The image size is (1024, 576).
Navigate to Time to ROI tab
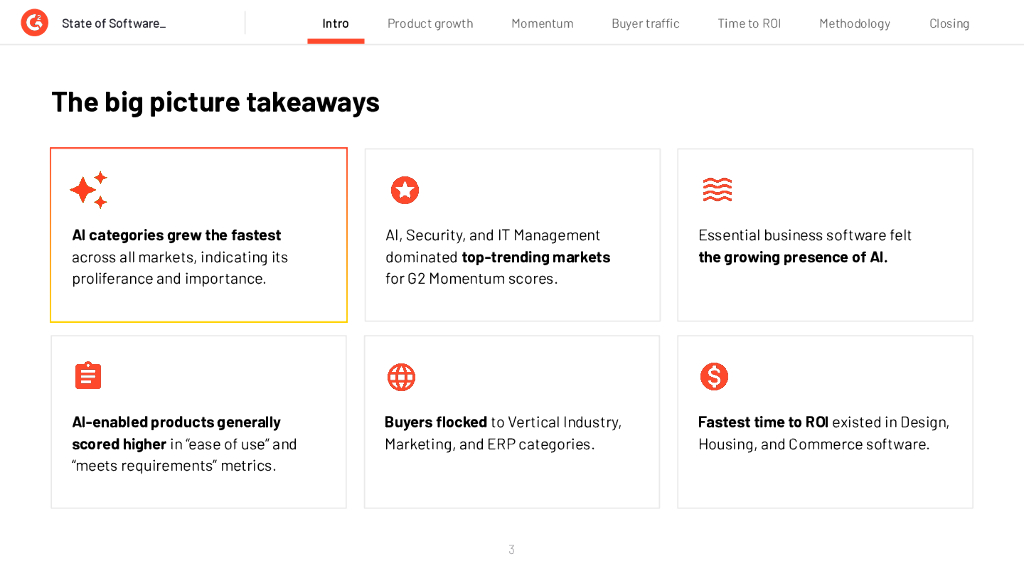pos(749,24)
